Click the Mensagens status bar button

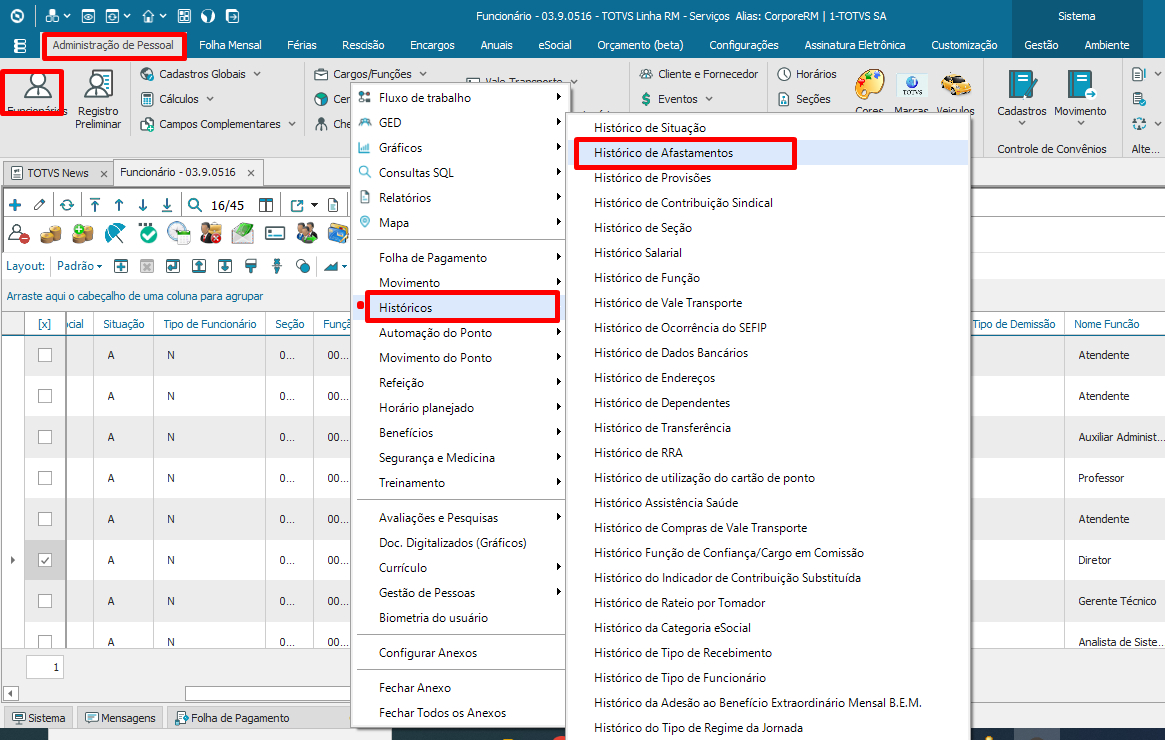click(x=120, y=718)
